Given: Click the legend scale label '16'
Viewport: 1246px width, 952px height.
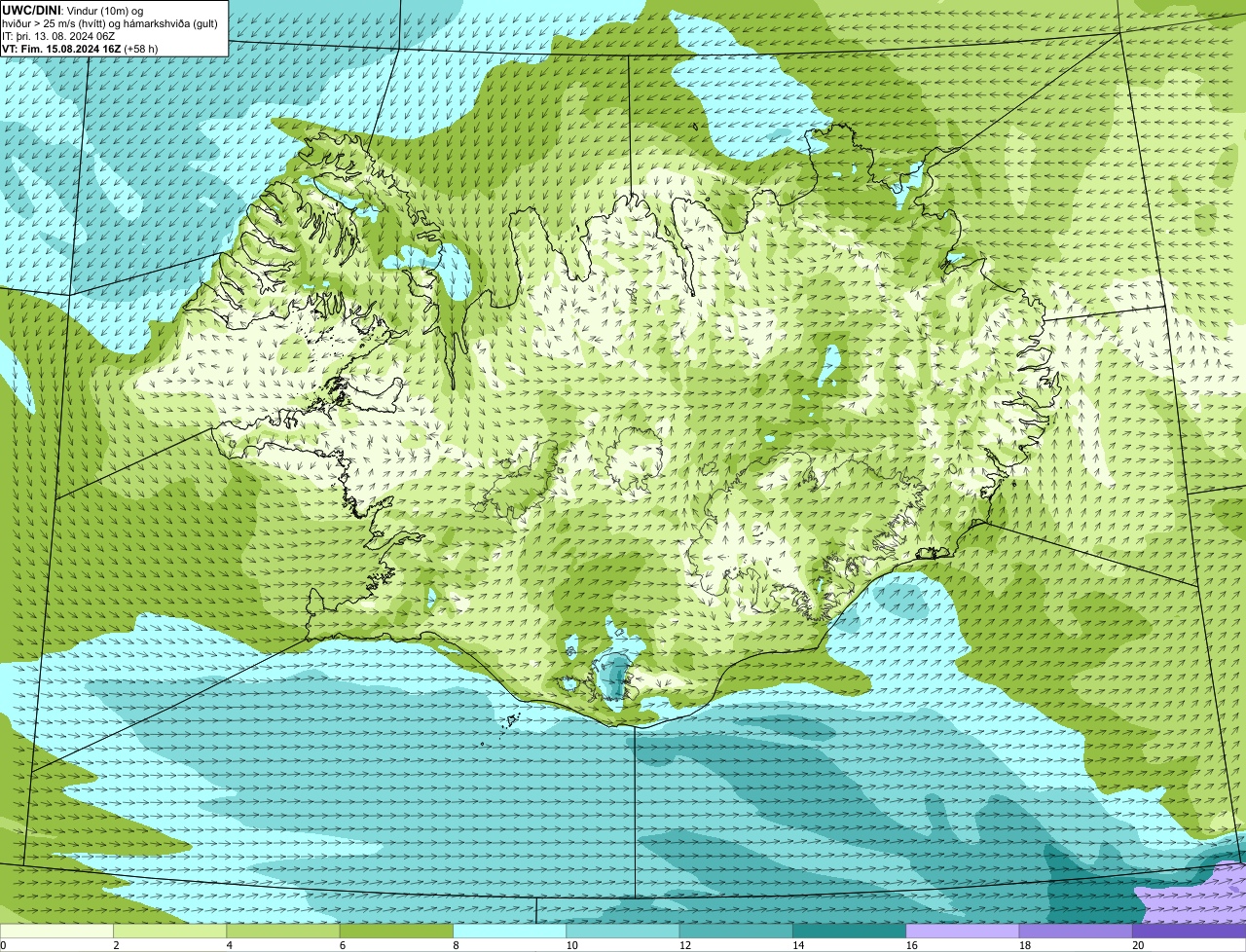Looking at the screenshot, I should click(x=911, y=945).
